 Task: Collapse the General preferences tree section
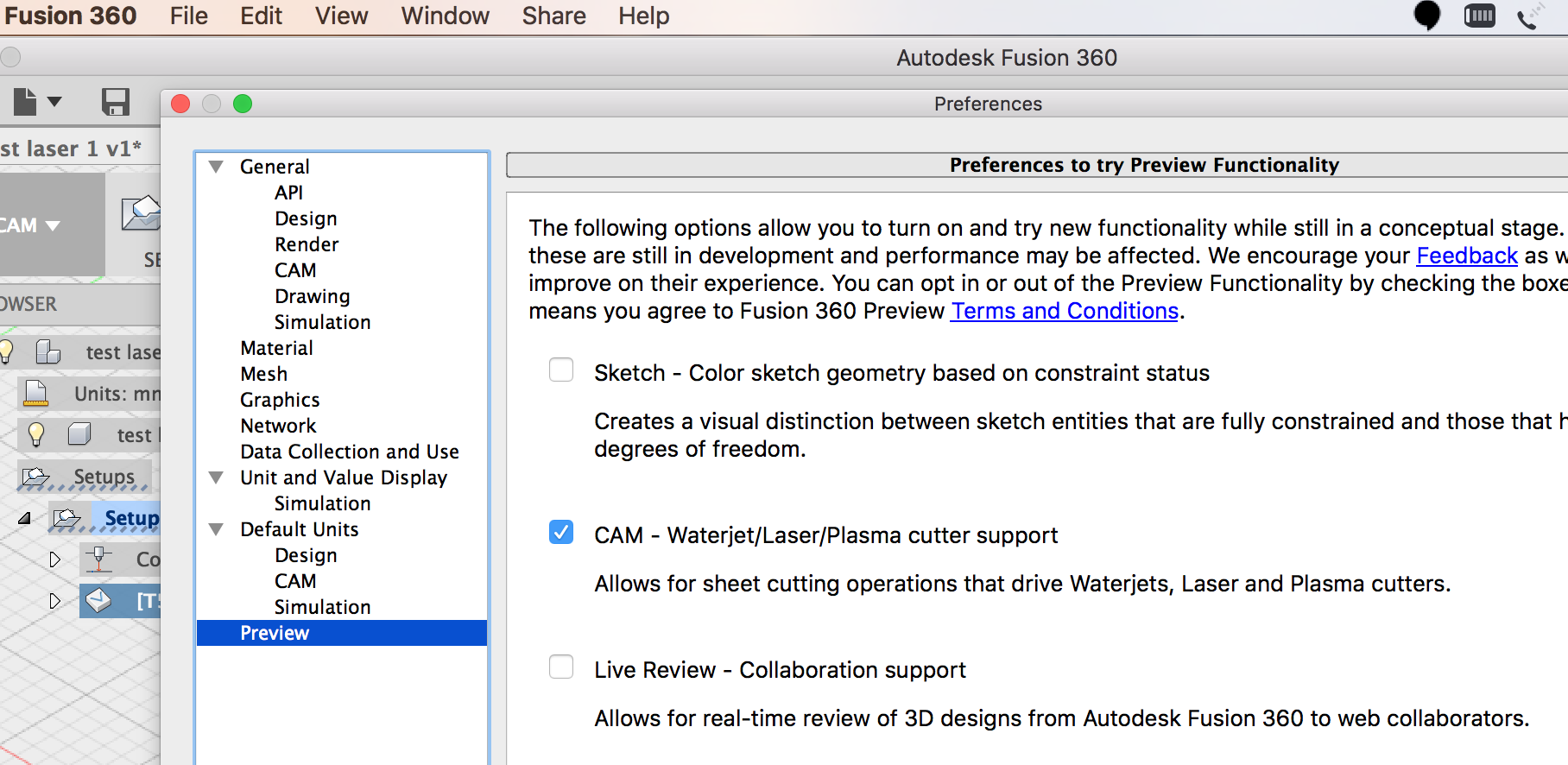(216, 167)
